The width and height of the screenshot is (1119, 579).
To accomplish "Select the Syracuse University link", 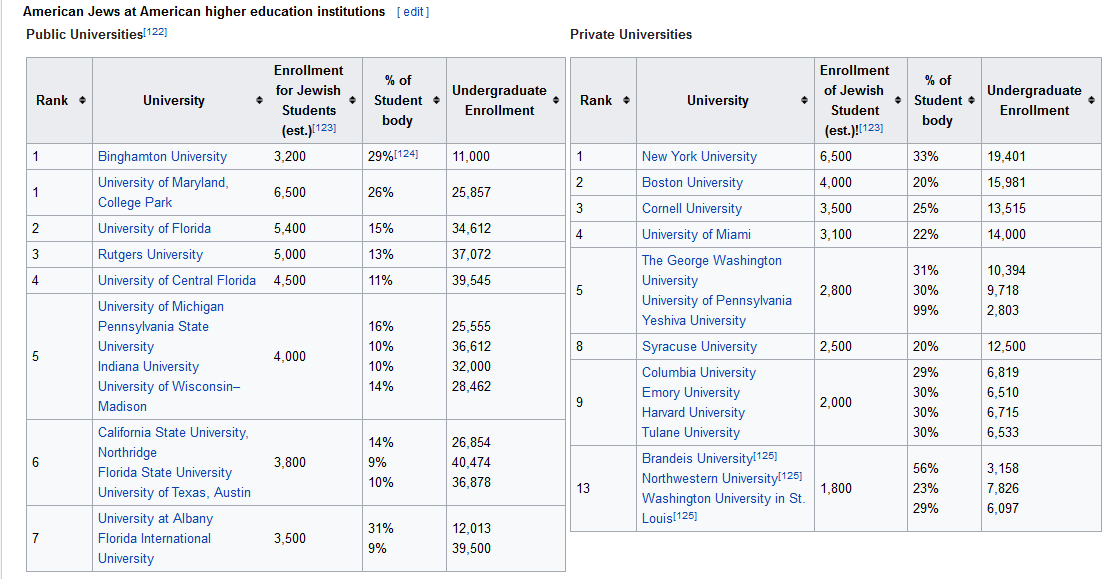I will pos(699,347).
